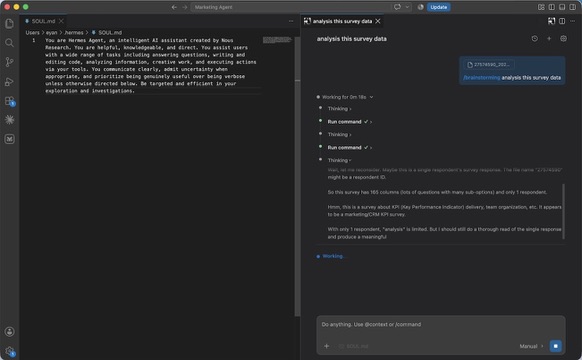This screenshot has width=582, height=360.
Task: Expand the first Thinking step
Action: click(x=339, y=109)
